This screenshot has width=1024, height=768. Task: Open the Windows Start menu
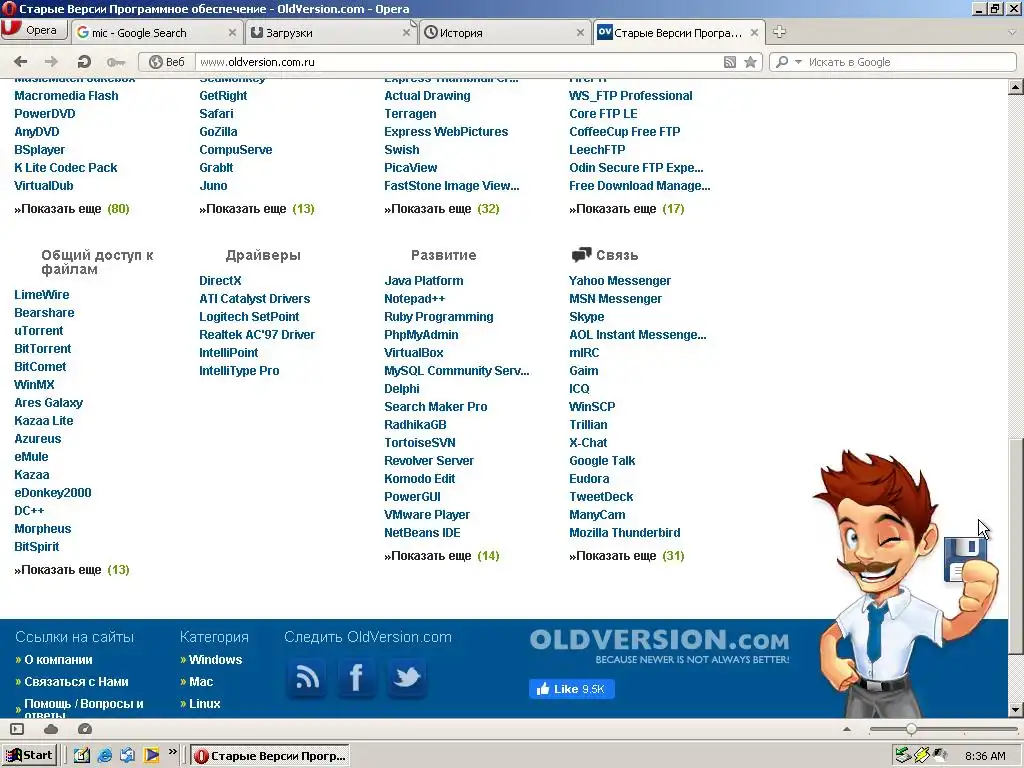29,756
